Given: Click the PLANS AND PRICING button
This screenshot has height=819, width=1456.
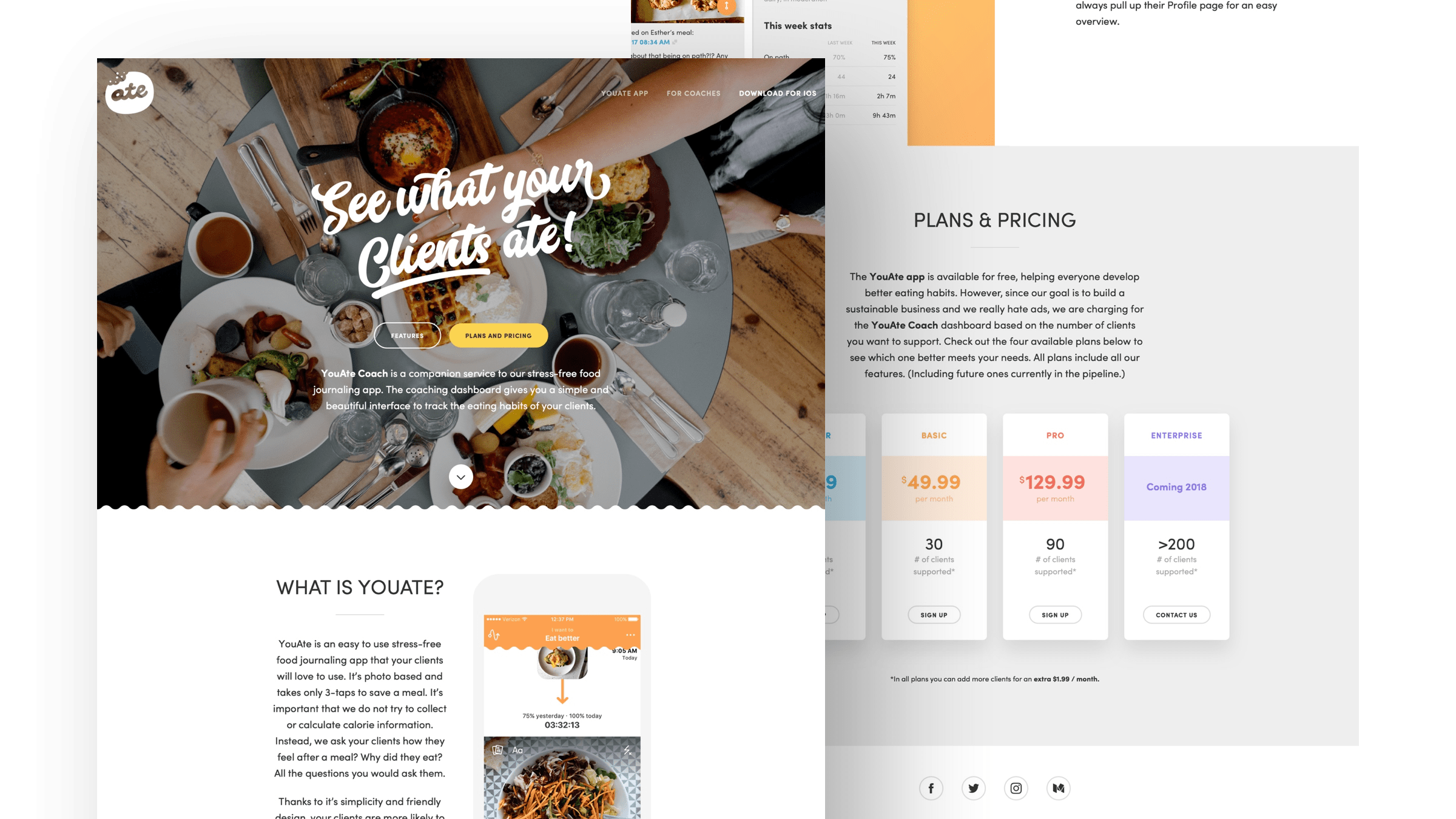Looking at the screenshot, I should [498, 335].
